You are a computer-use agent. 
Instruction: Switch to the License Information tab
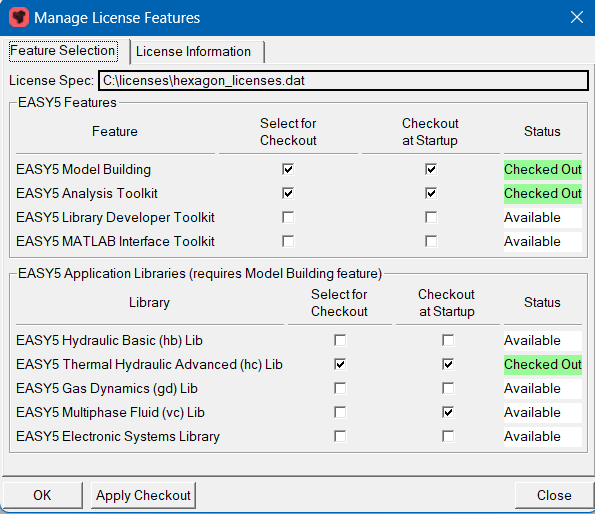point(197,52)
